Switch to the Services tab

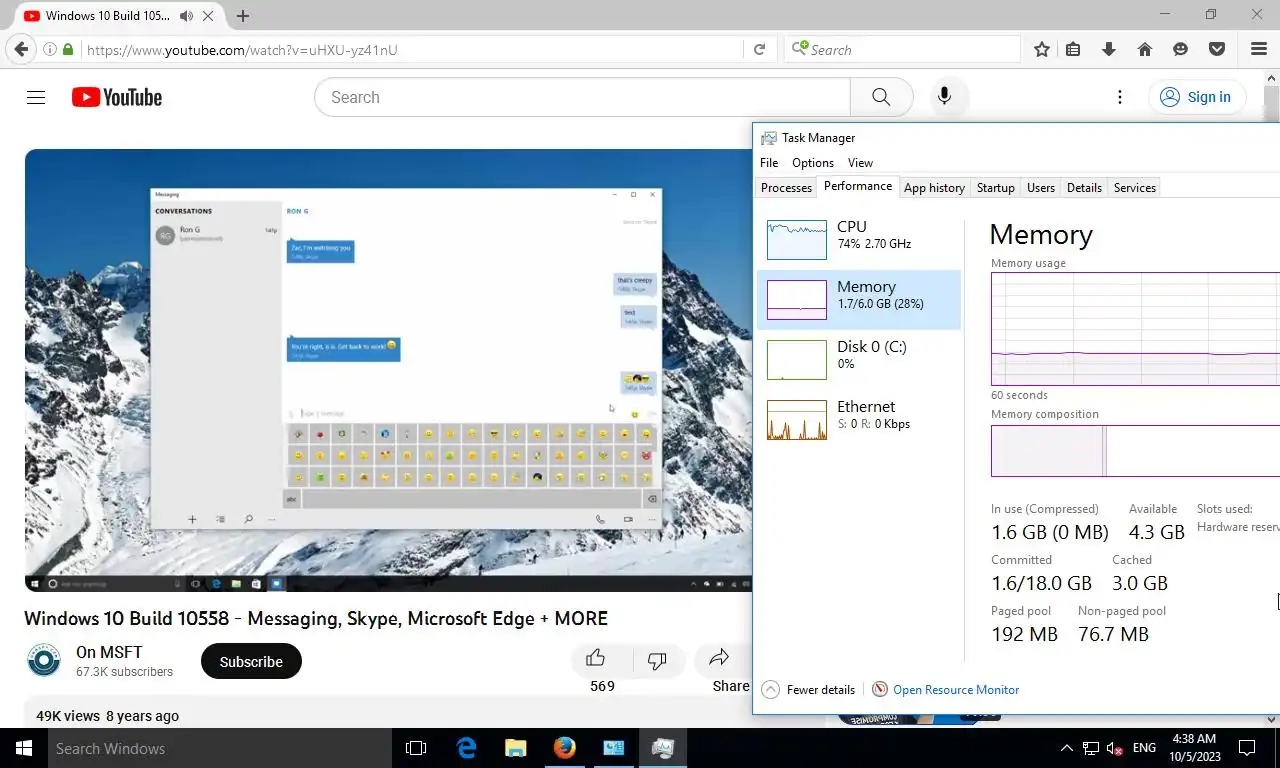coord(1135,187)
